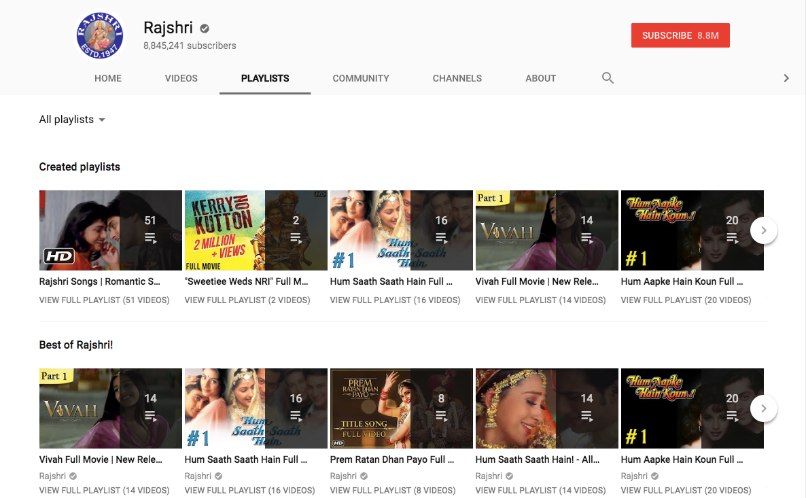Open the All playlists dropdown
806x498 pixels.
pyautogui.click(x=72, y=120)
